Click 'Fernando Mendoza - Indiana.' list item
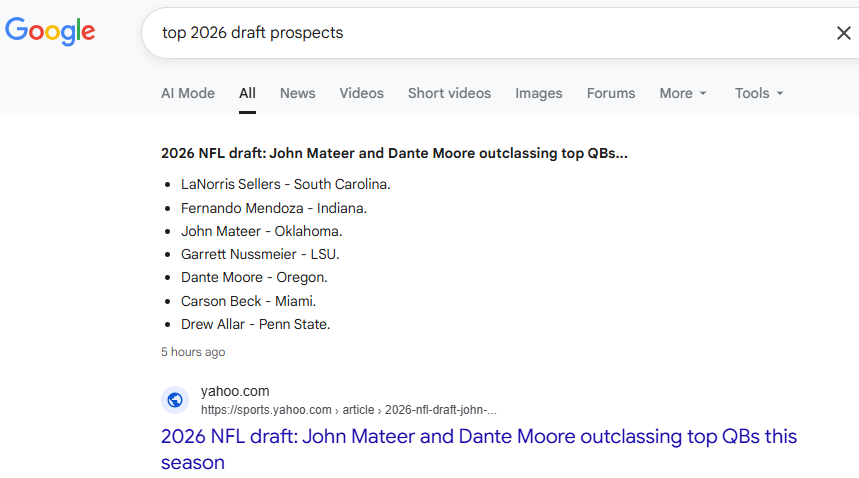 coord(274,208)
